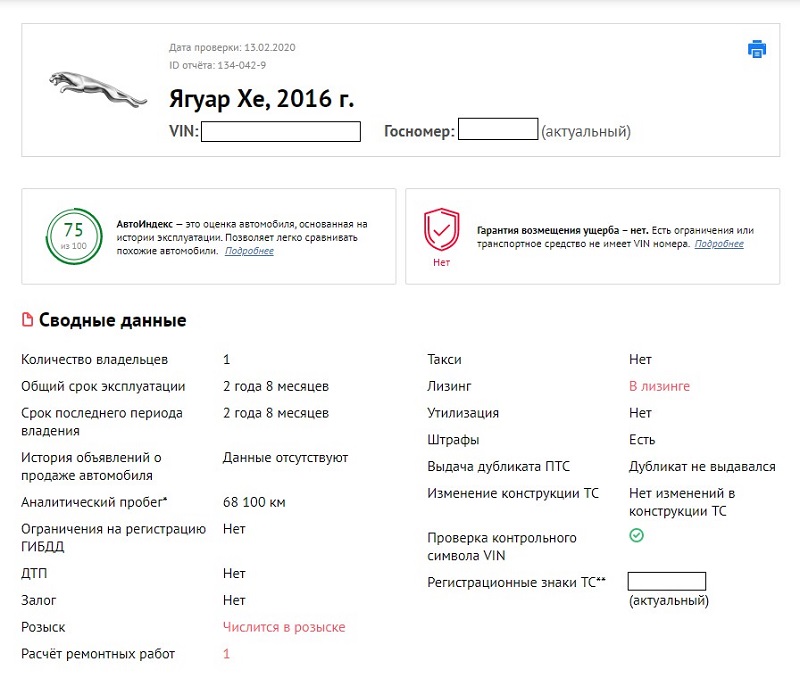Click the Залог label
This screenshot has width=800, height=678.
click(38, 600)
